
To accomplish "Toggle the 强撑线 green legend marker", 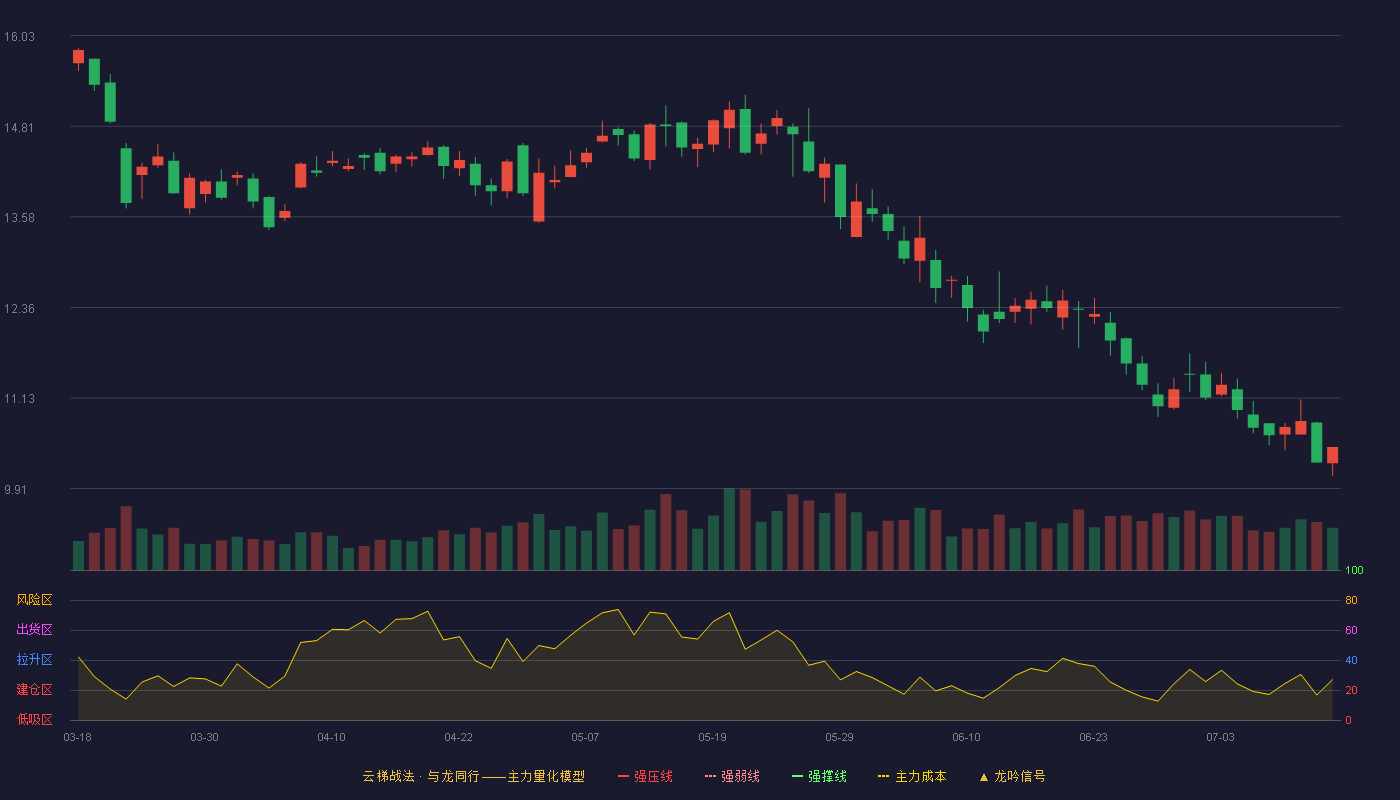I will coord(797,776).
